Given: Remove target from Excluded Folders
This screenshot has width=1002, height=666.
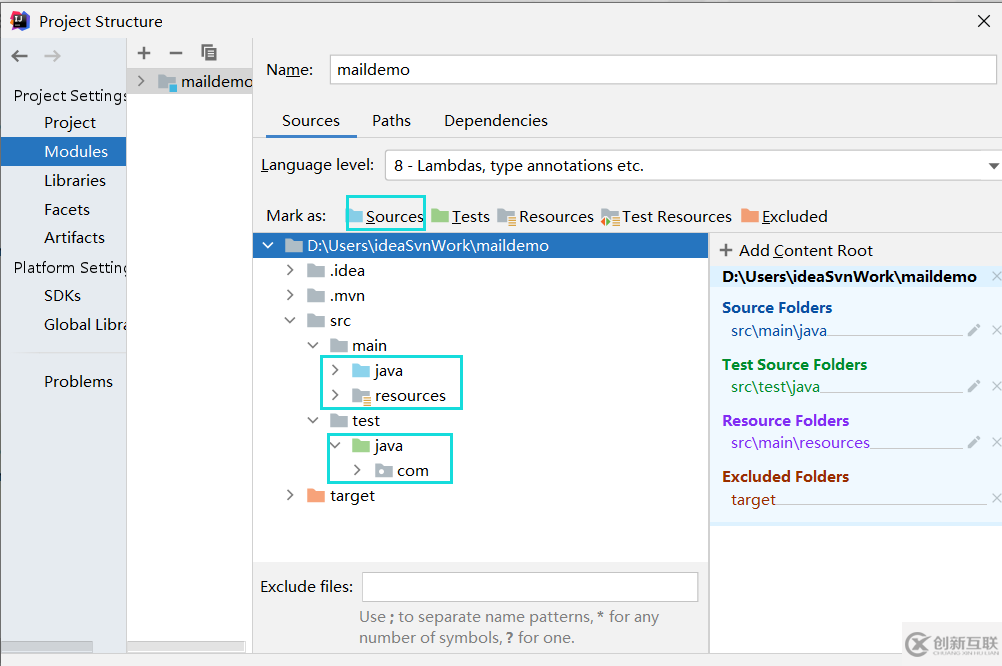Looking at the screenshot, I should pyautogui.click(x=996, y=499).
